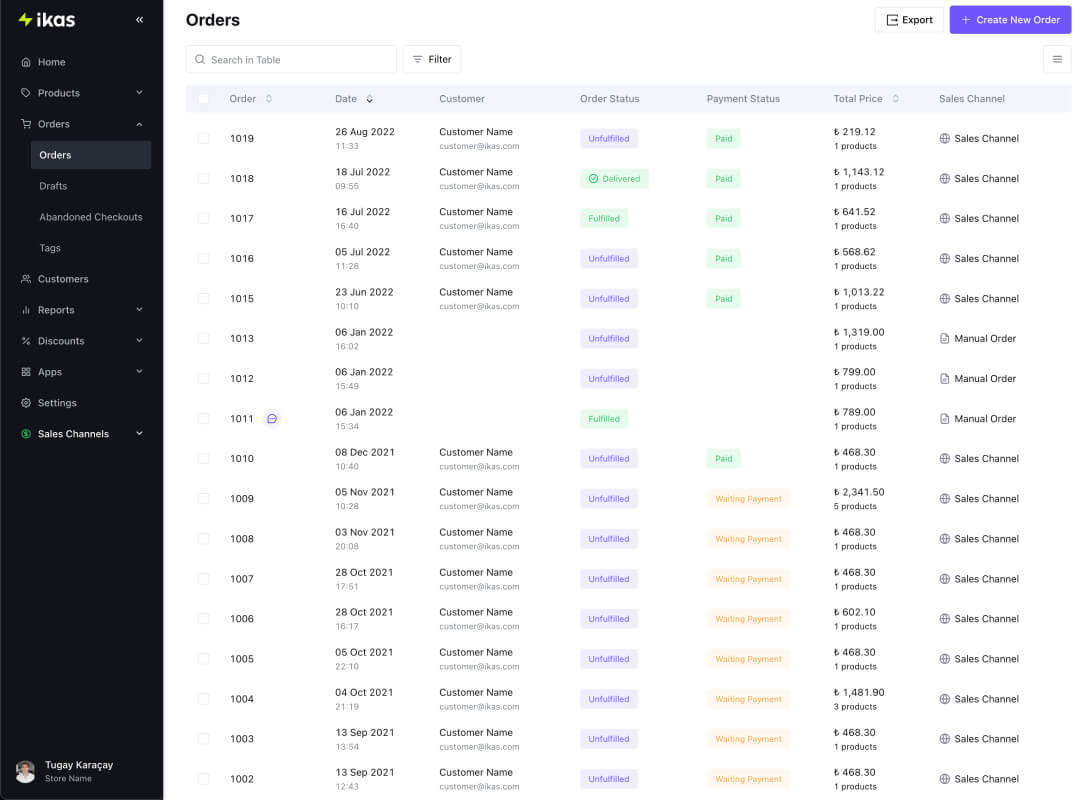Click the Customers people icon
This screenshot has width=1092, height=800.
pos(26,279)
